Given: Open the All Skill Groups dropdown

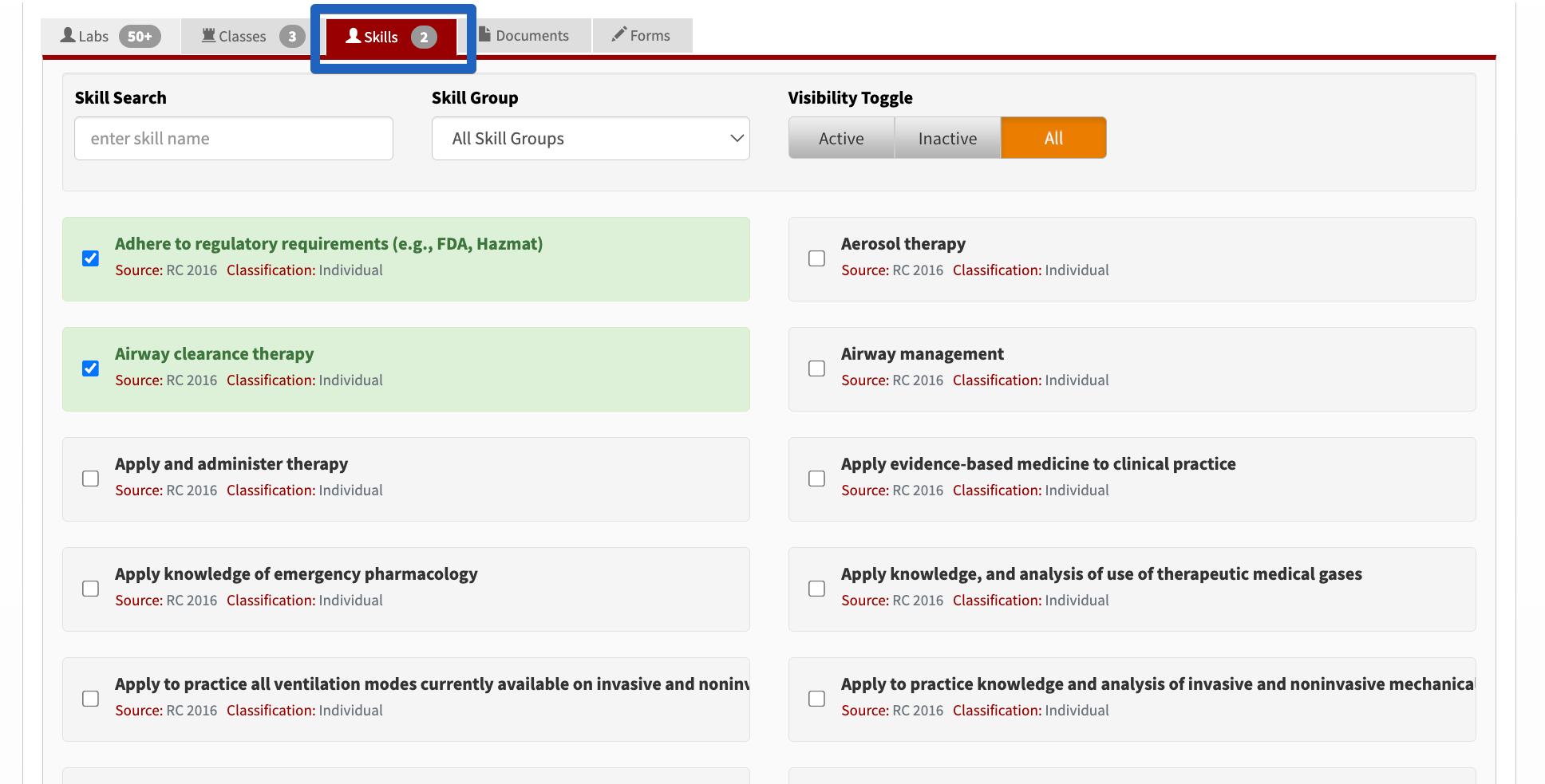Looking at the screenshot, I should pyautogui.click(x=591, y=139).
